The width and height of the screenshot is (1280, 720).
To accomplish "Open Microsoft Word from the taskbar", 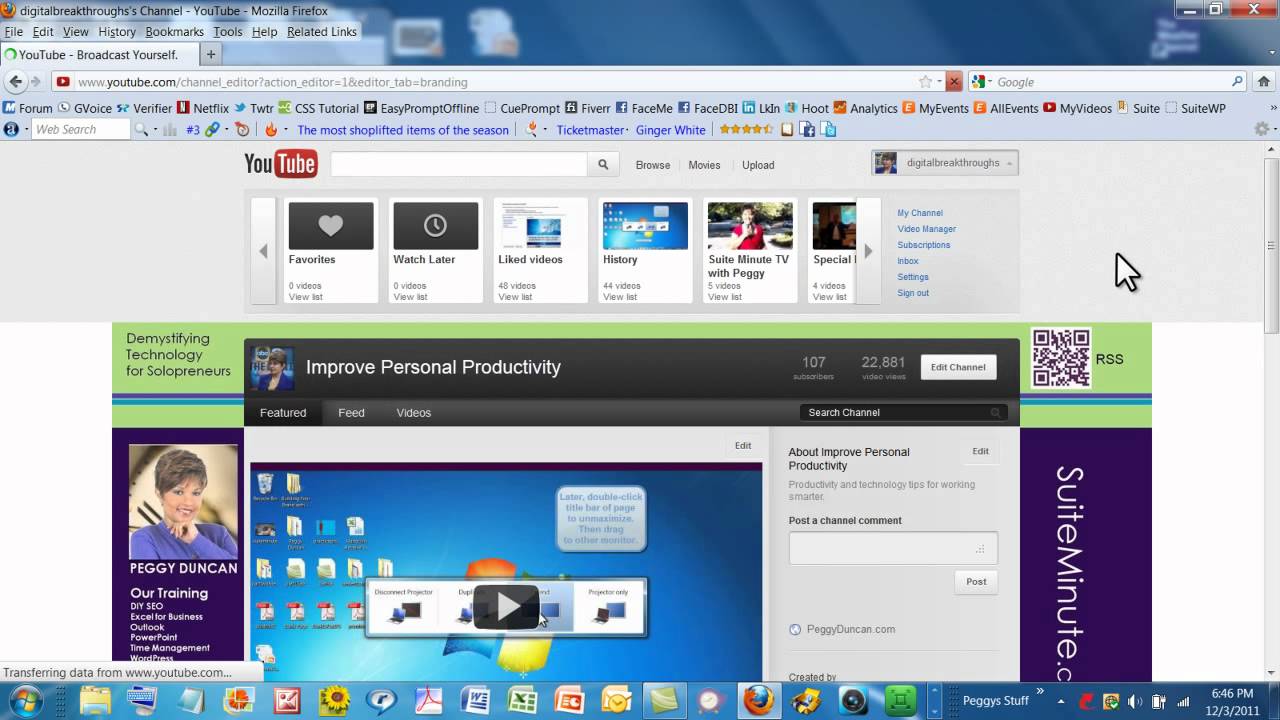I will [x=474, y=700].
